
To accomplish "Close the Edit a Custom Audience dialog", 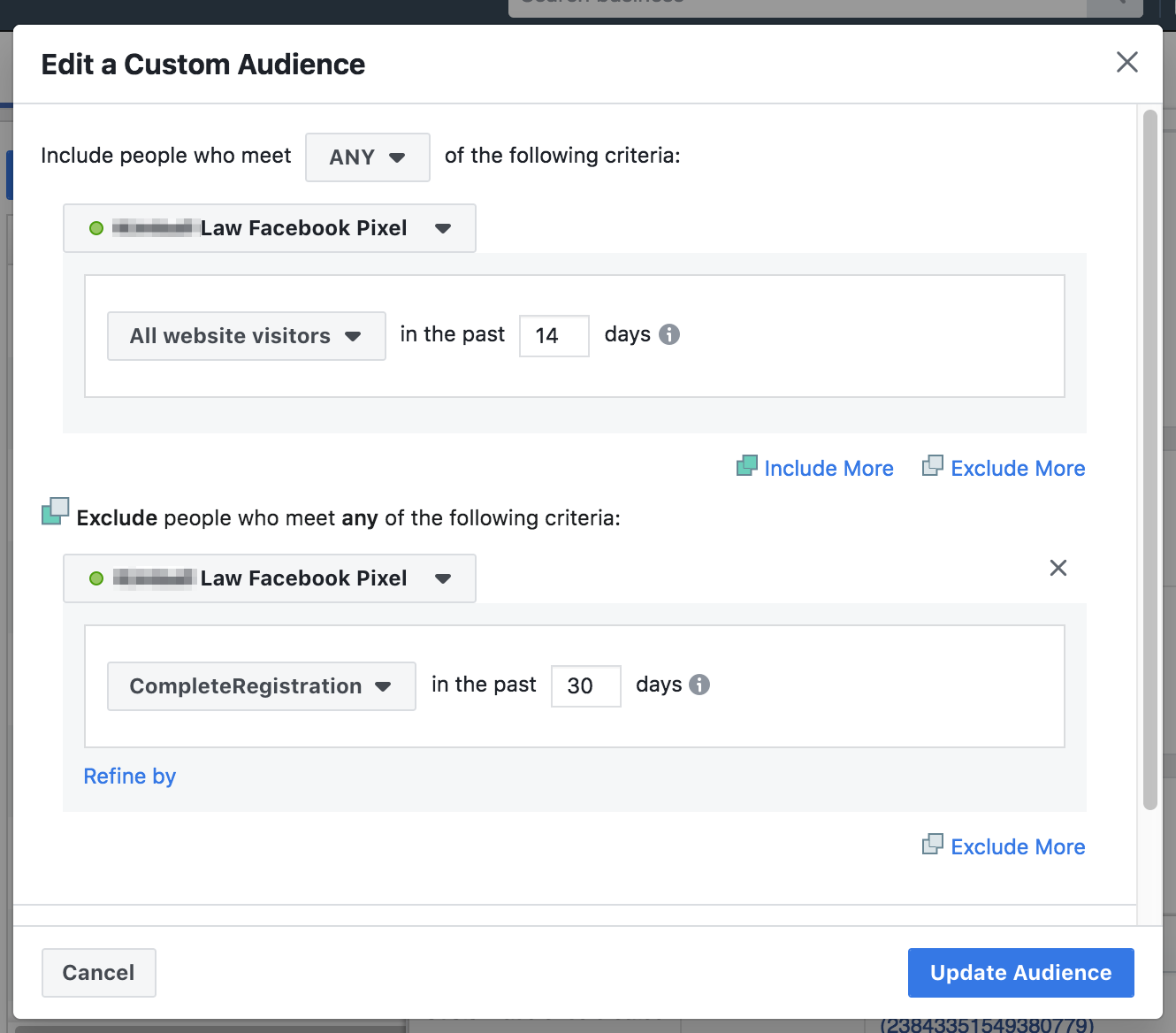I will tap(1126, 62).
